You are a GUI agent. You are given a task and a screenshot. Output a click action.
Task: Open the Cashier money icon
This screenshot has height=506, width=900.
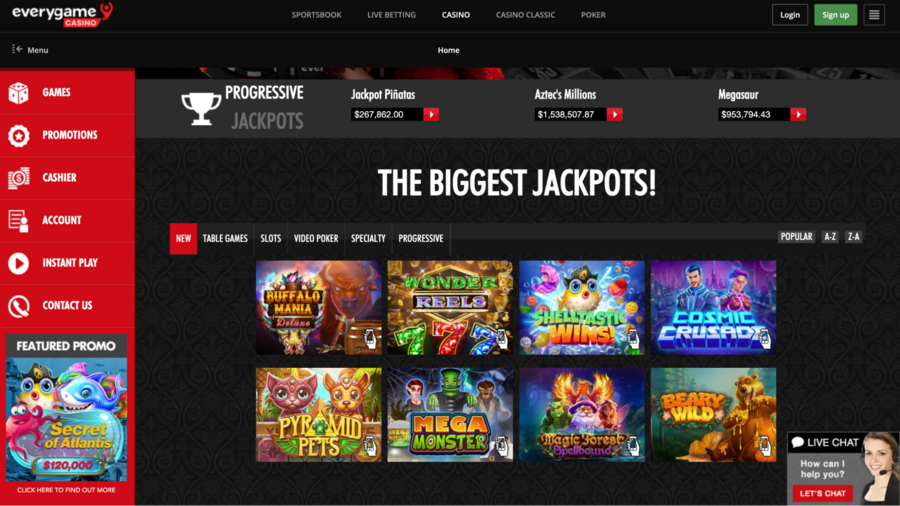(x=18, y=178)
